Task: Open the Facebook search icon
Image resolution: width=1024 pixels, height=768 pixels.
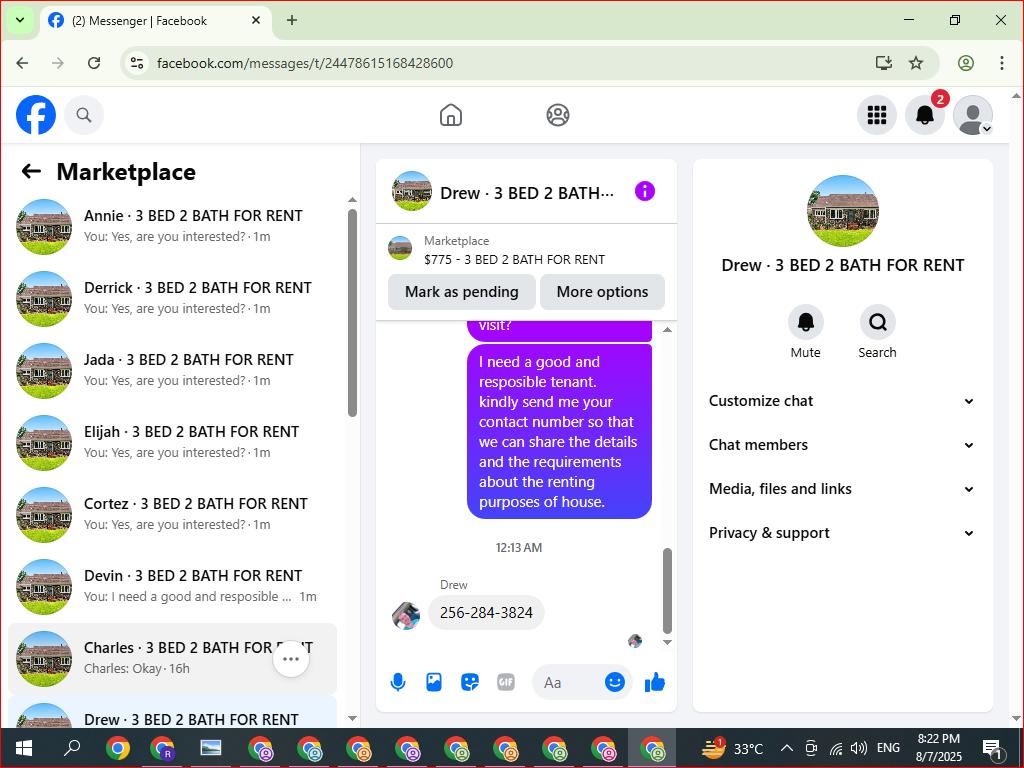Action: [x=84, y=115]
